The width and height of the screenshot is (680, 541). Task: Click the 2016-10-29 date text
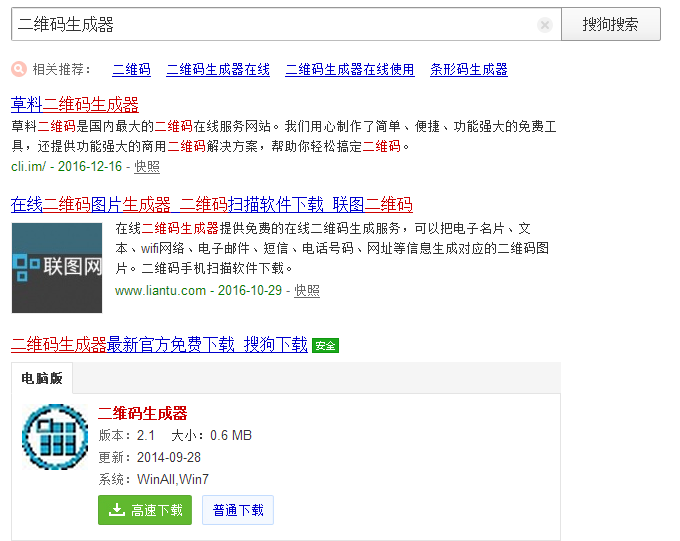[250, 290]
